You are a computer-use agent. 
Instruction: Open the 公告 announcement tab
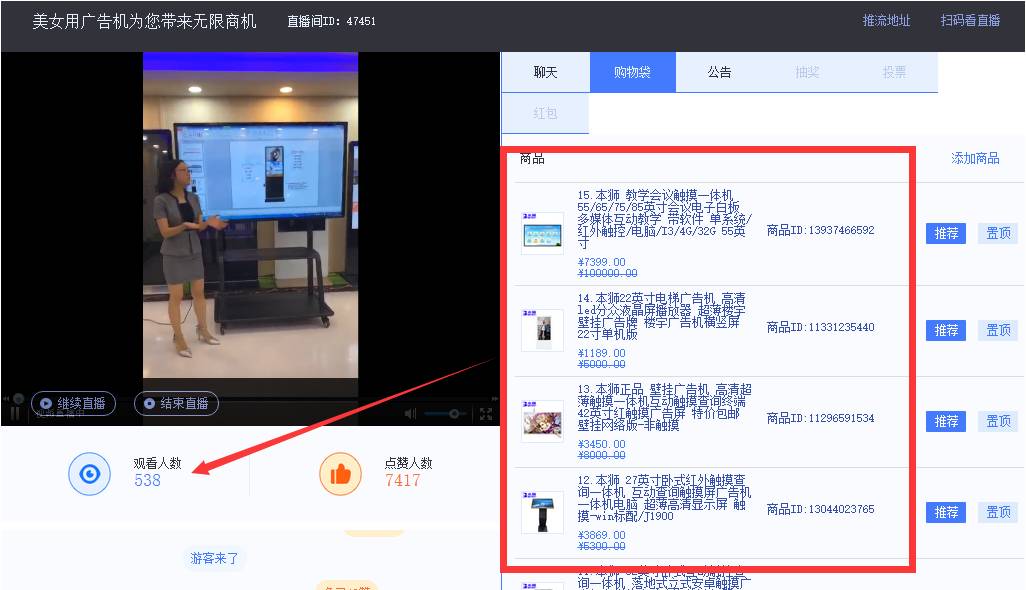pyautogui.click(x=719, y=71)
